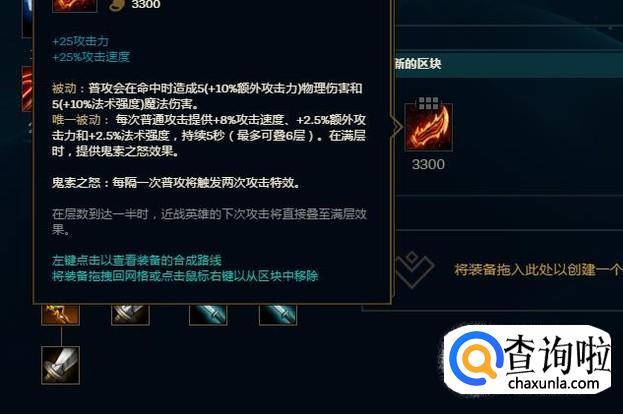
Task: Click the 左键点击以查看装备的合成路线 hint
Action: point(137,260)
